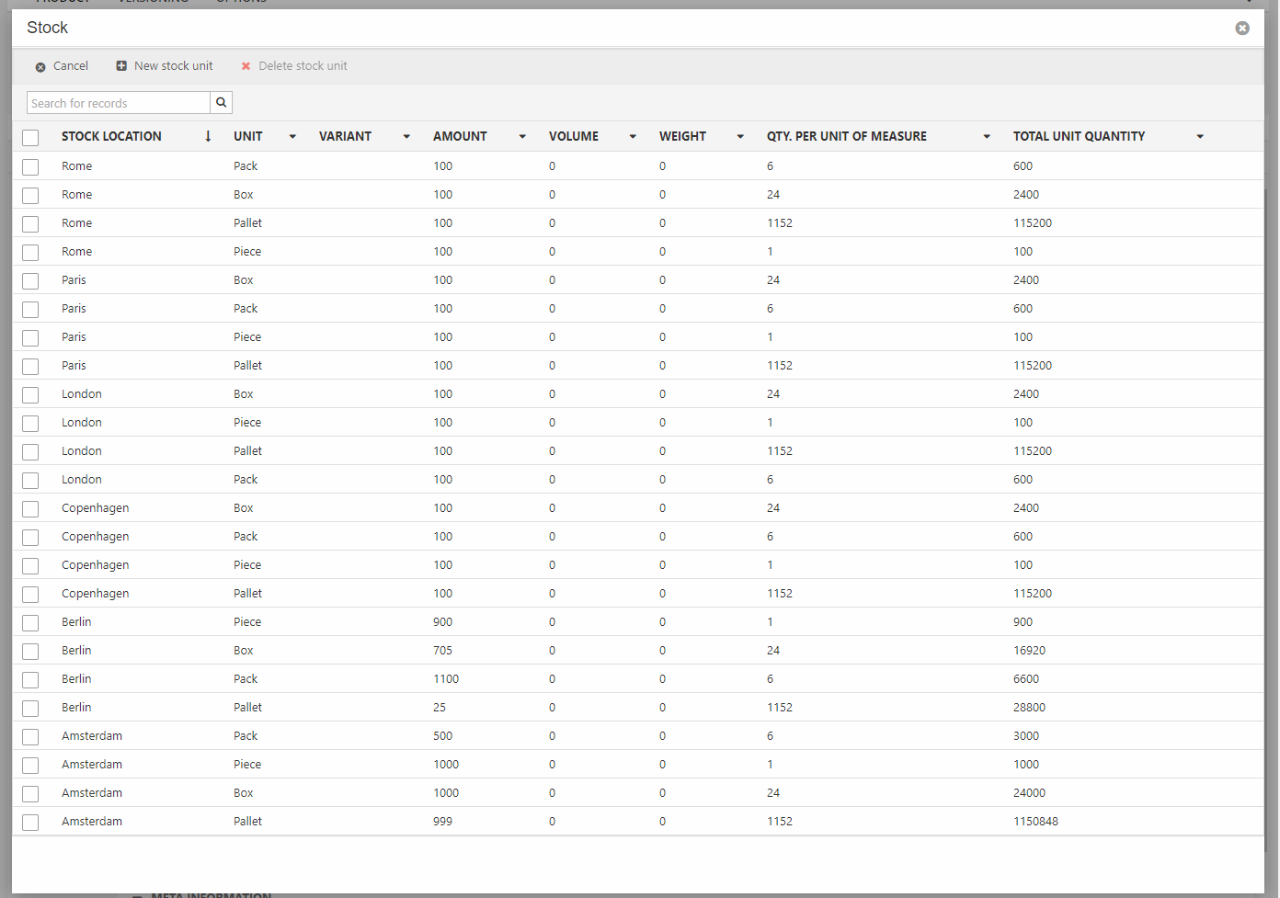The width and height of the screenshot is (1280, 898).
Task: Click the Cancel button
Action: pos(70,66)
